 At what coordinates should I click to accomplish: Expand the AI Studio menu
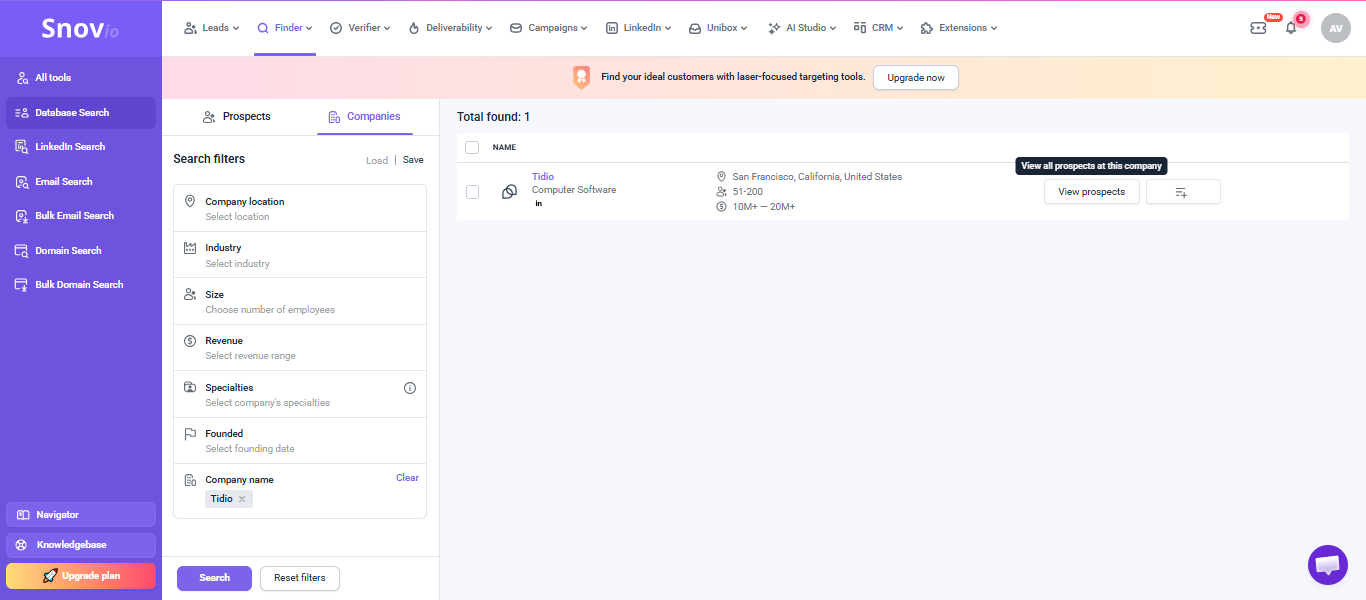tap(803, 28)
